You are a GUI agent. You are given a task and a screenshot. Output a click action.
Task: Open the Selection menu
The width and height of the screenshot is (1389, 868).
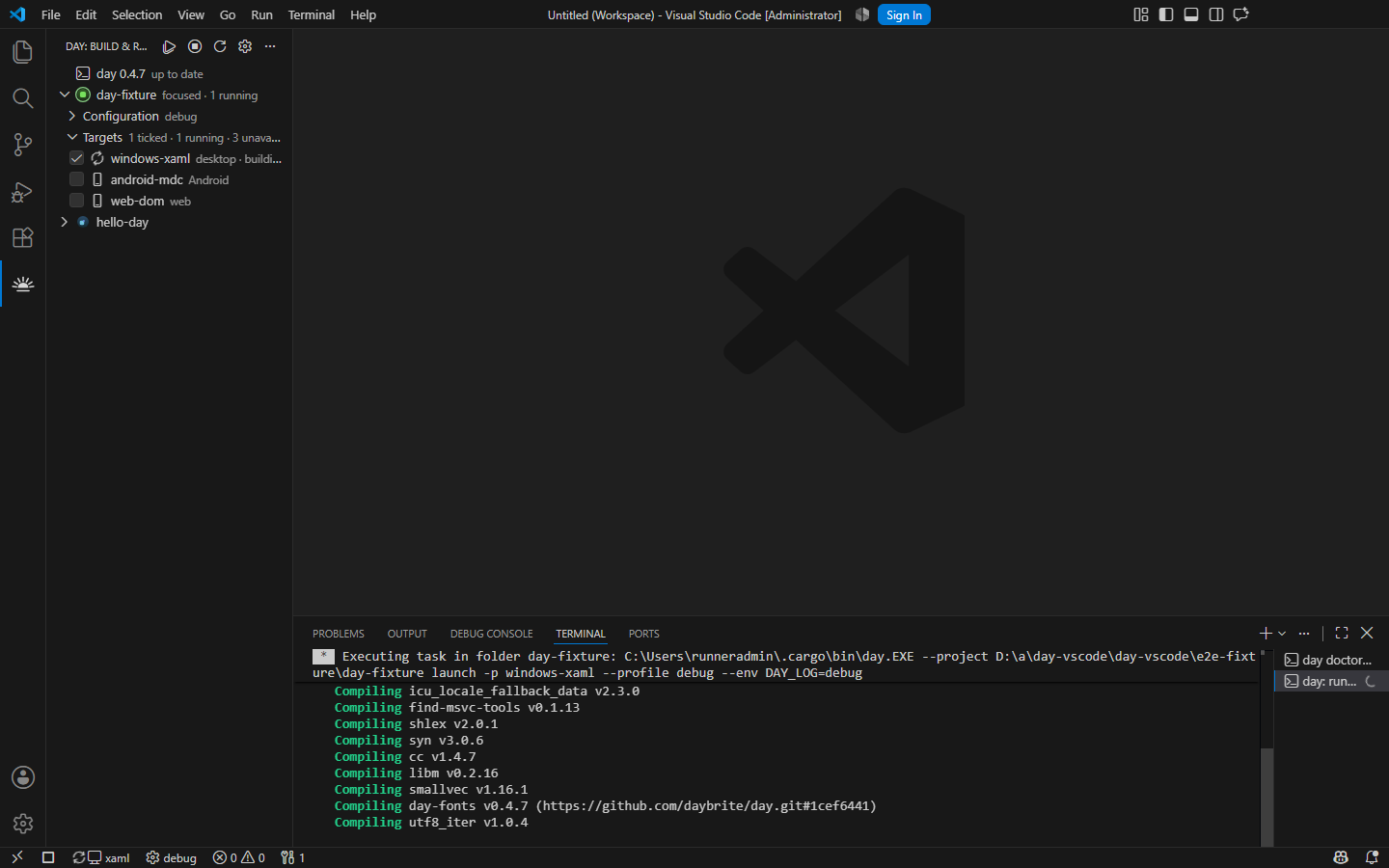(137, 14)
